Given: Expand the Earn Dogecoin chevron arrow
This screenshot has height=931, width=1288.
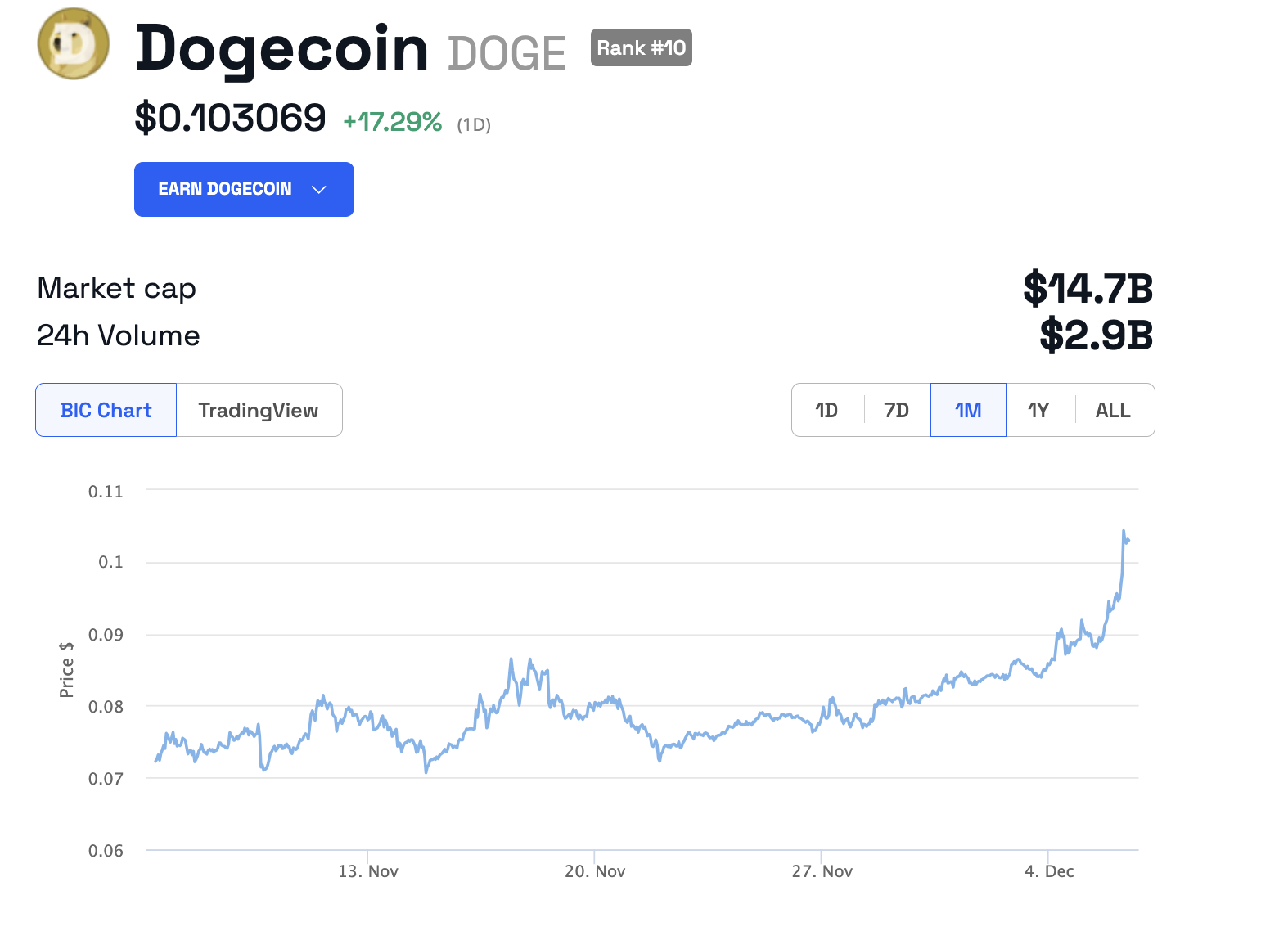Looking at the screenshot, I should click(x=319, y=190).
